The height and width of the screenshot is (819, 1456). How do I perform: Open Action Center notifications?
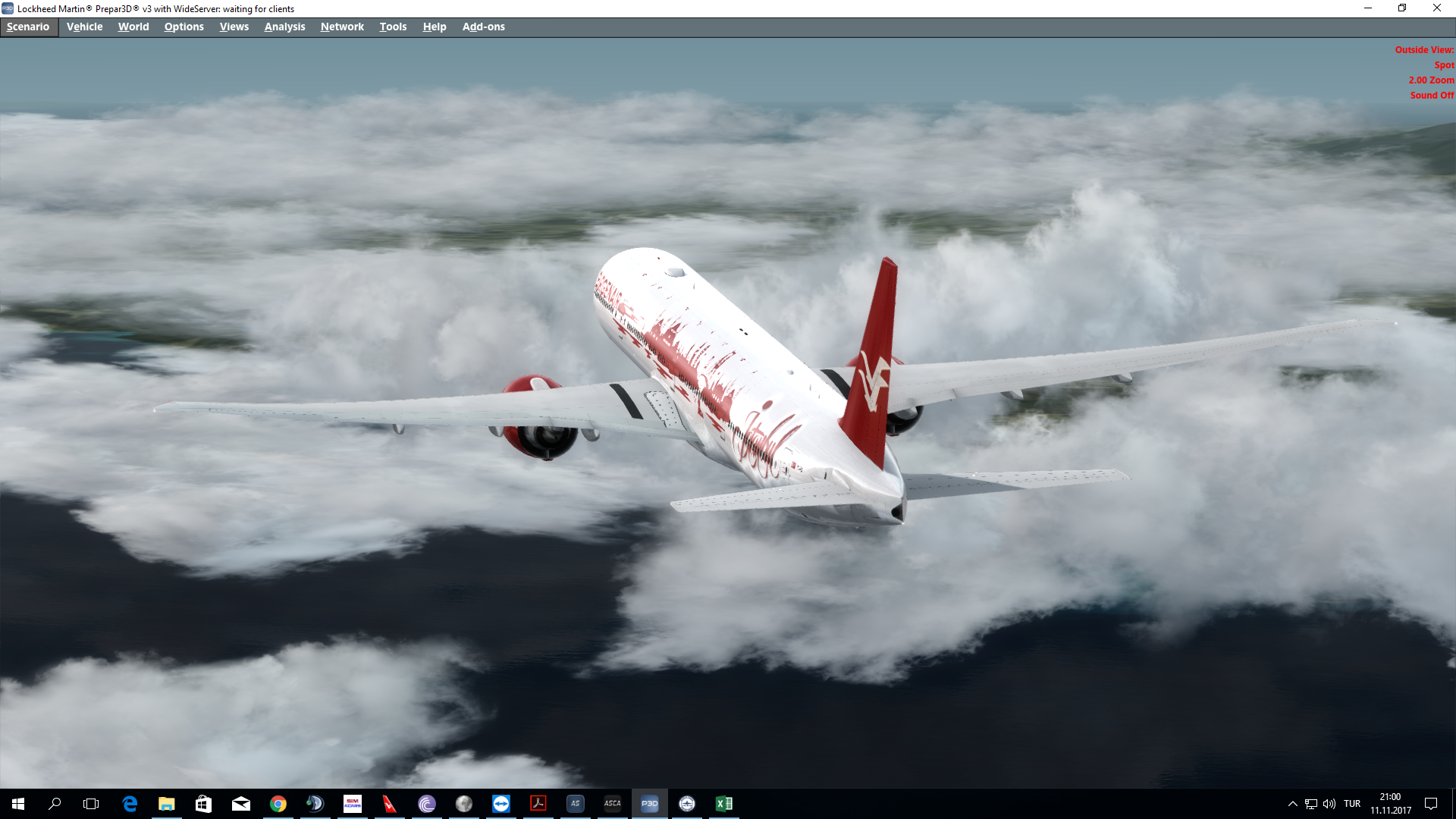tap(1431, 804)
